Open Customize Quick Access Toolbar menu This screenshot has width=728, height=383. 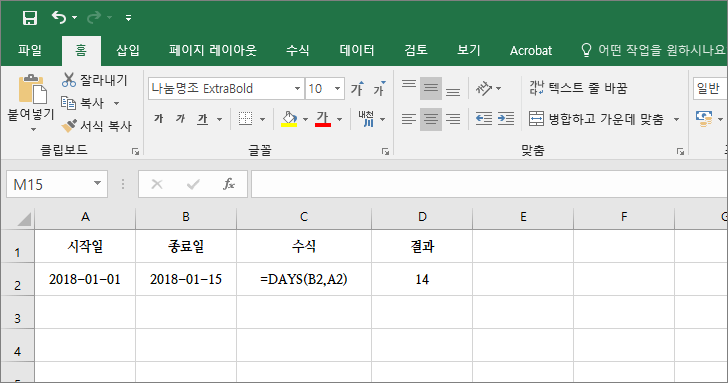click(128, 18)
